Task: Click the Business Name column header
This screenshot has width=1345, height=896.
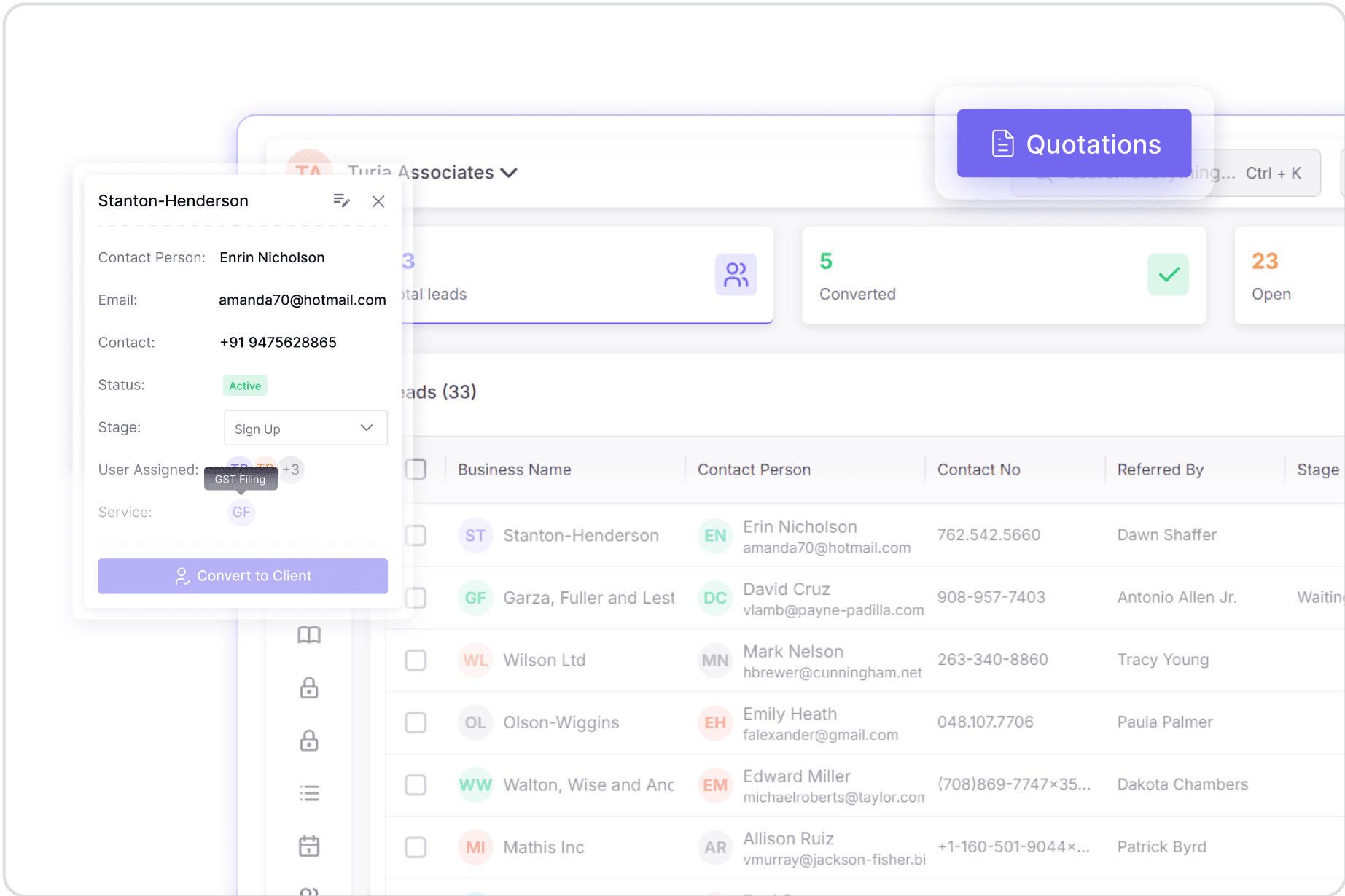Action: pyautogui.click(x=514, y=470)
